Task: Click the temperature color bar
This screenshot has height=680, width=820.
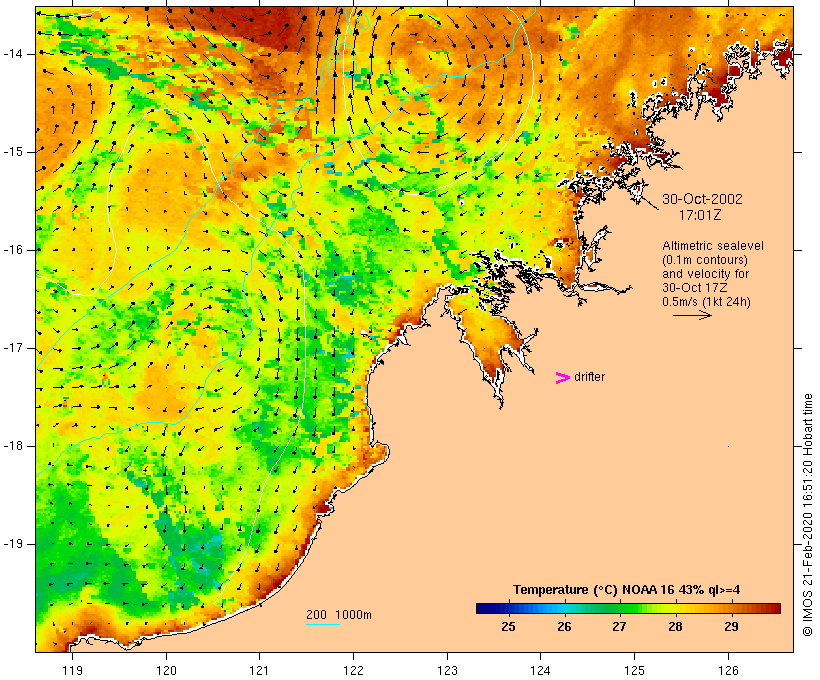Action: coord(628,608)
